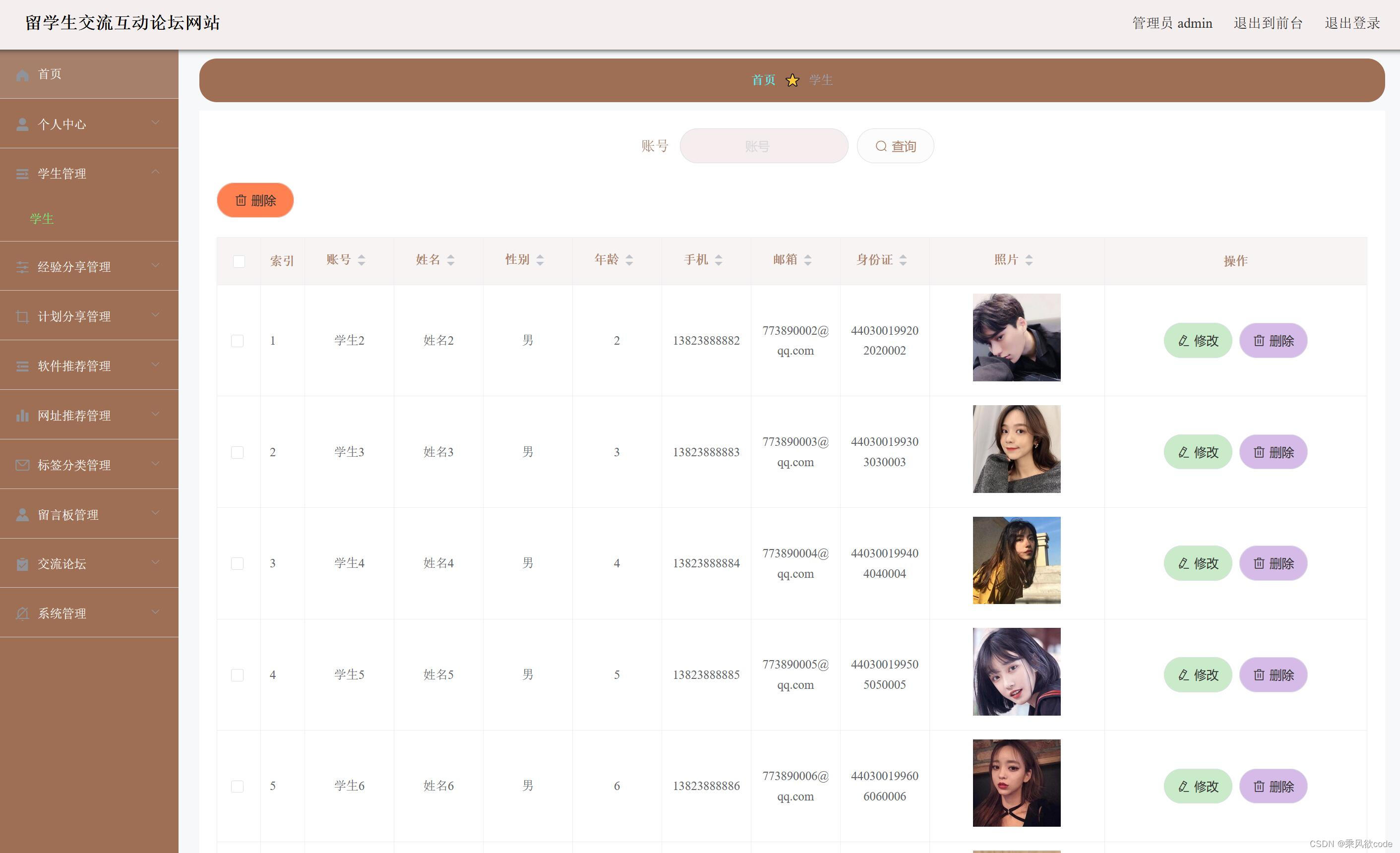Click the person icon next to 个人中心

coord(22,124)
